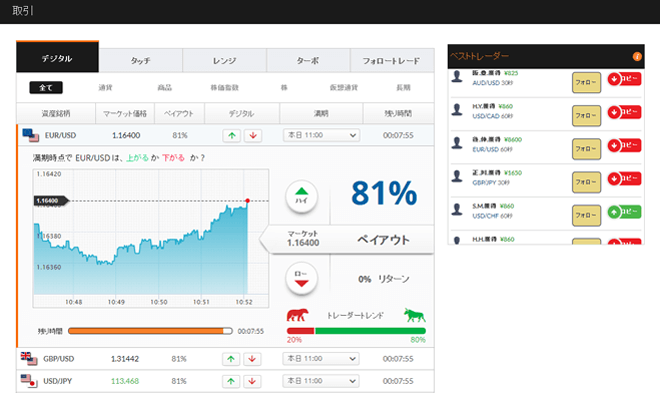The height and width of the screenshot is (400, 660).
Task: Click the green up arrow in USD/JPY row
Action: coord(231,381)
